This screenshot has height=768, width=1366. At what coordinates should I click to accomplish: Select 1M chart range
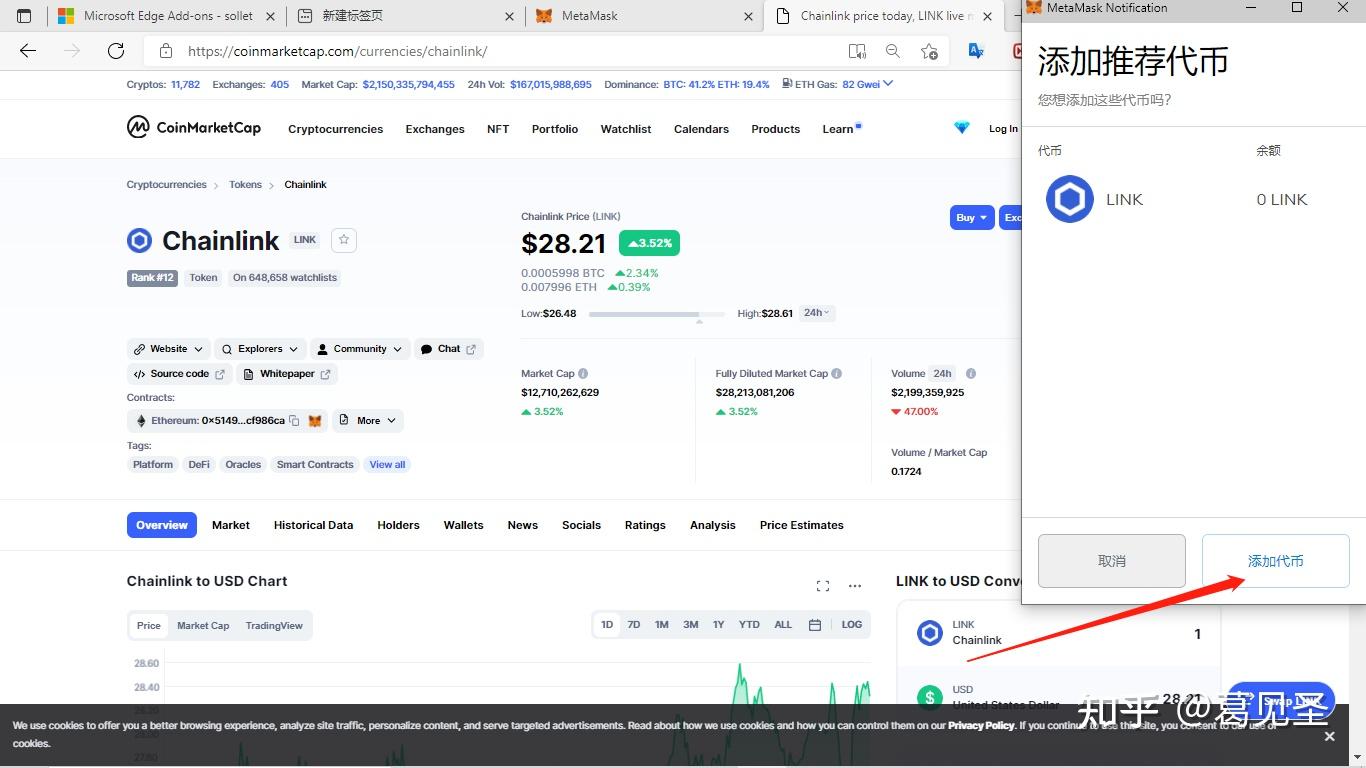tap(662, 625)
